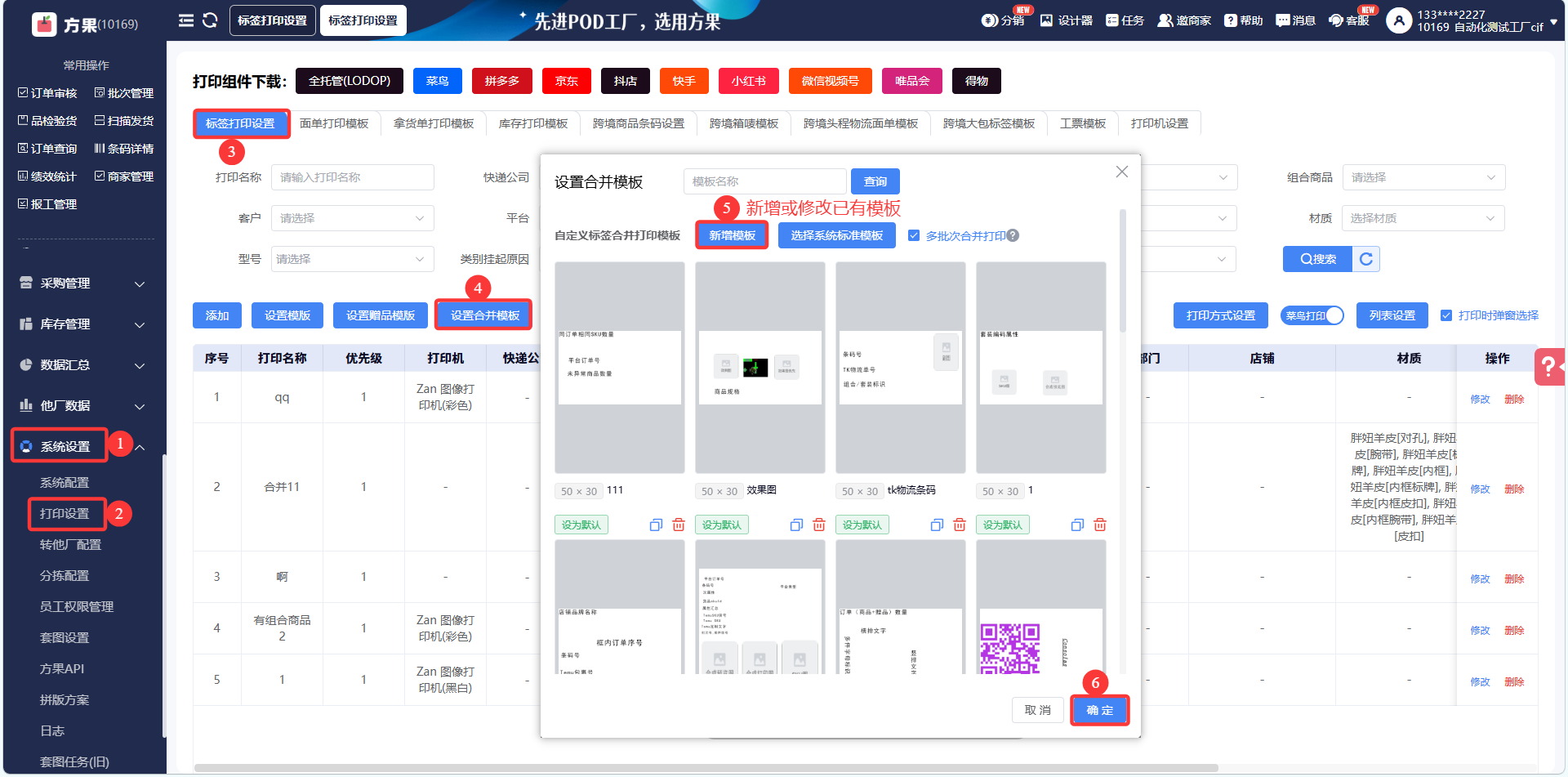Click the horizontal scrollbar below the table
This screenshot has width=1568, height=777.
706,768
